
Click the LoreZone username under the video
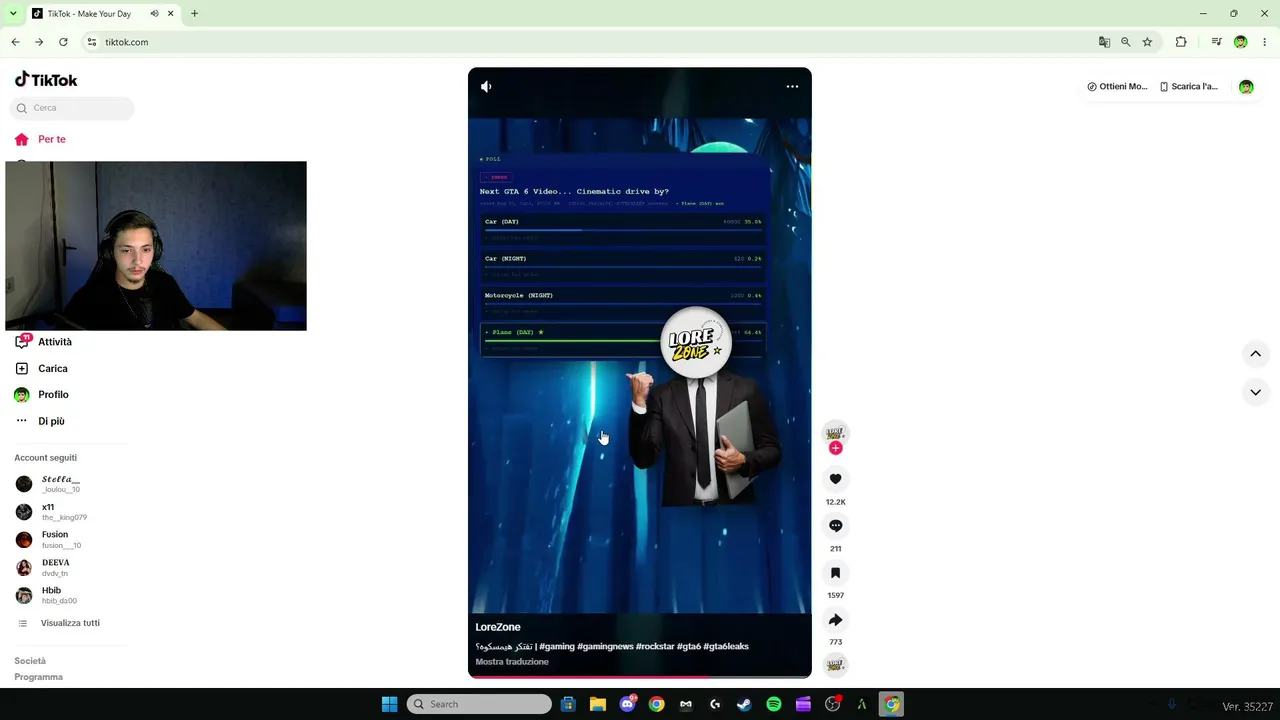pyautogui.click(x=498, y=627)
